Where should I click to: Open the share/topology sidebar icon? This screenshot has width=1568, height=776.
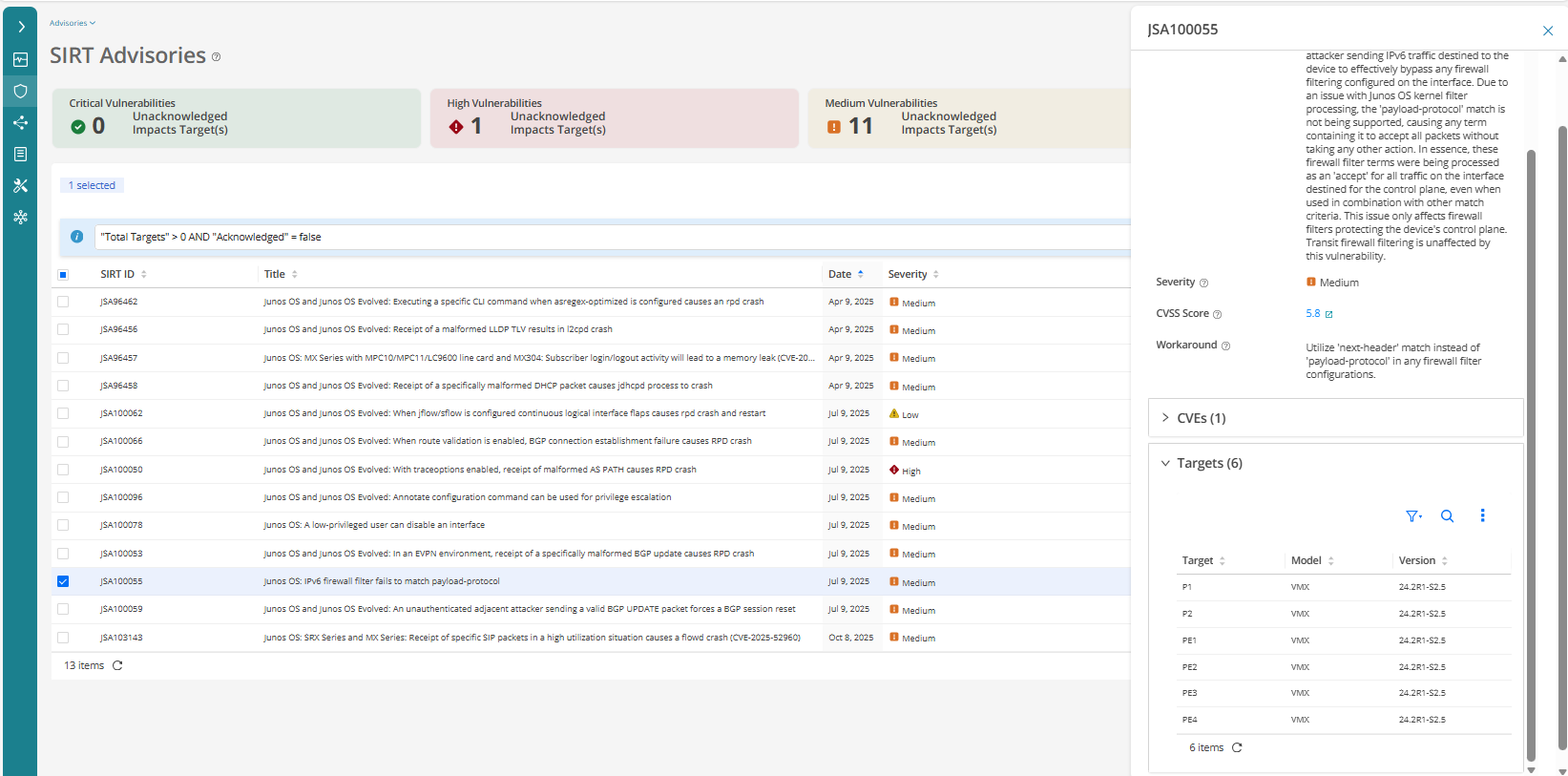click(20, 123)
